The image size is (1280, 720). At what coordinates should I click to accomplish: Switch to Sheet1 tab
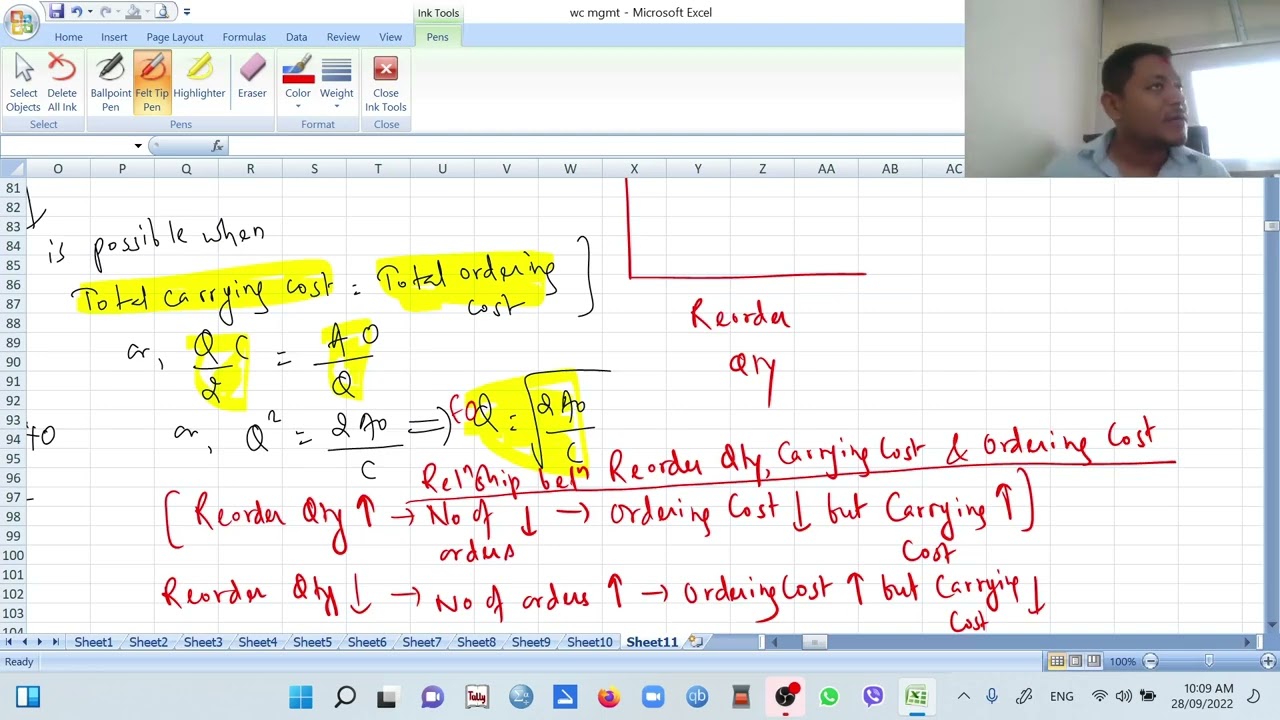click(93, 642)
